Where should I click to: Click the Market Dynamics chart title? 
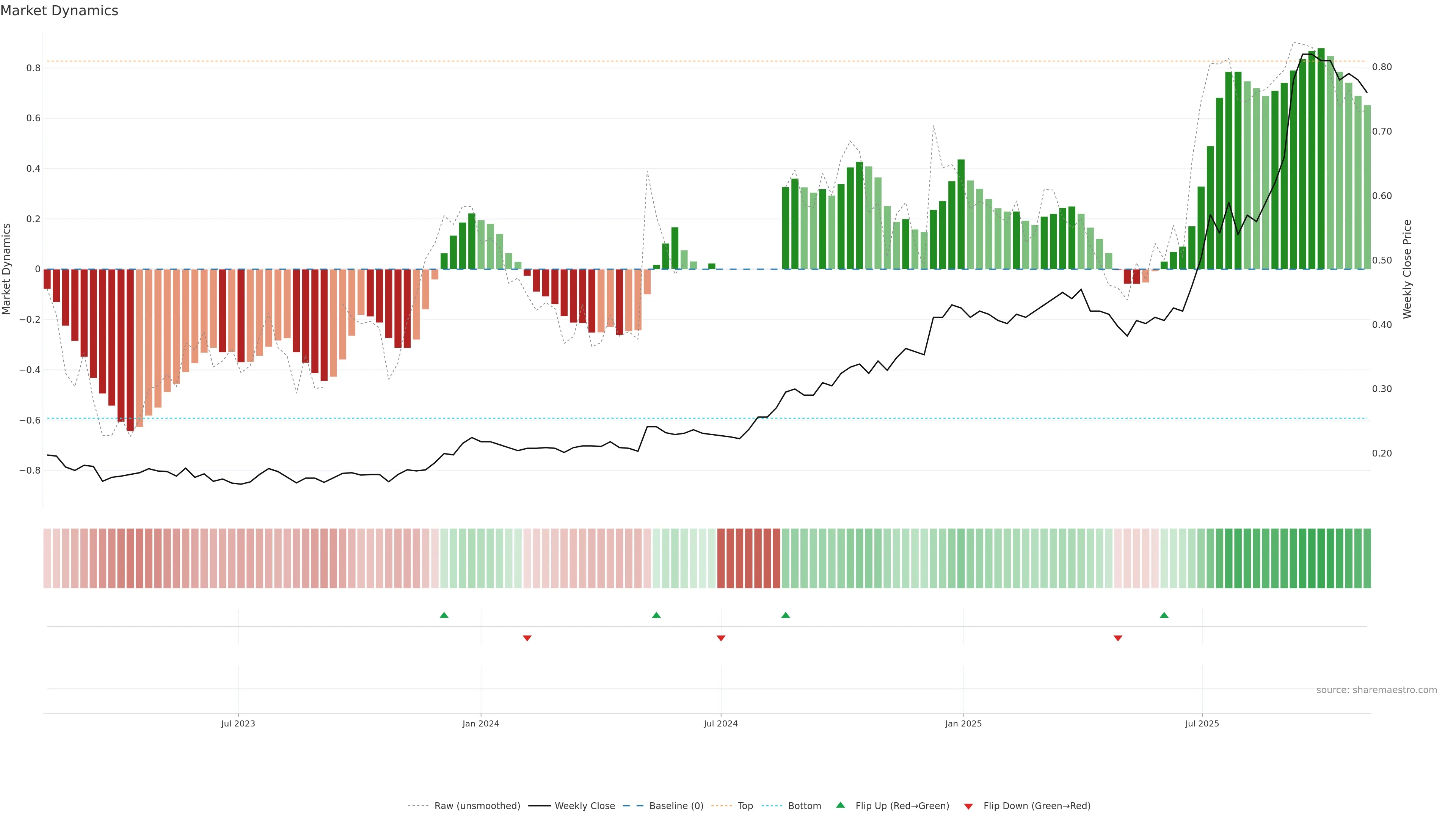point(60,11)
